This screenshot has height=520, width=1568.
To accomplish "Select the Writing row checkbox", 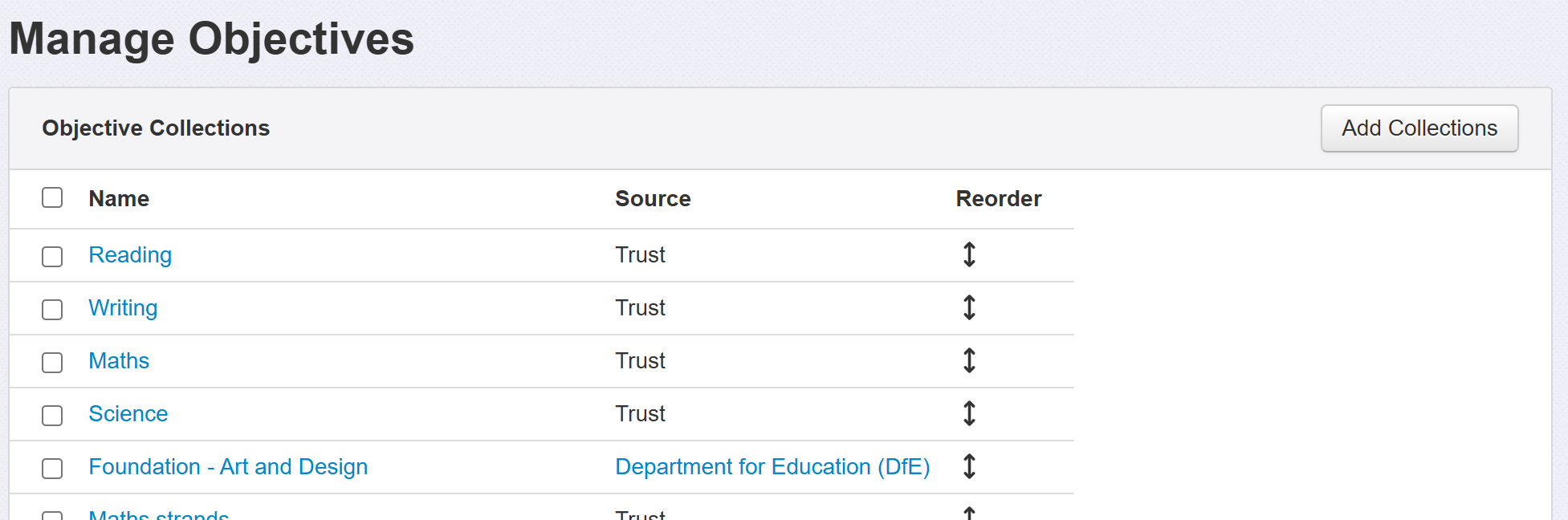I will coord(52,310).
